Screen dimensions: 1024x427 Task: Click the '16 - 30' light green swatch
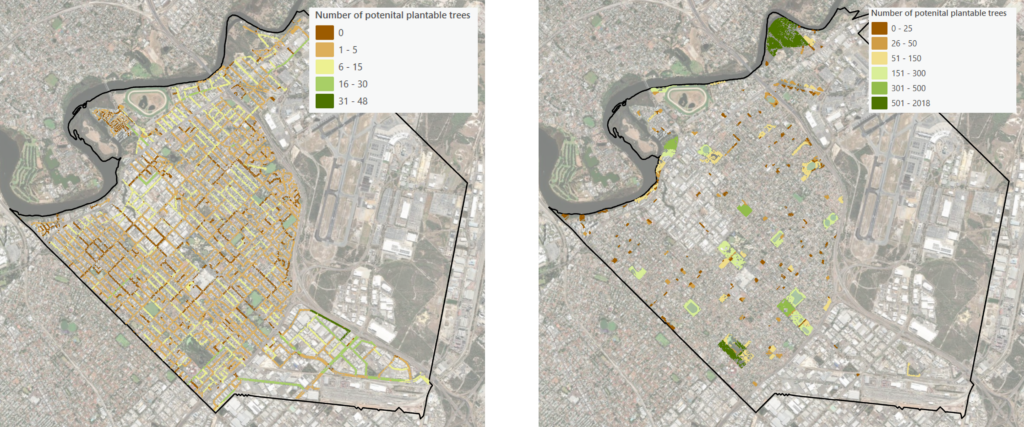pyautogui.click(x=324, y=83)
